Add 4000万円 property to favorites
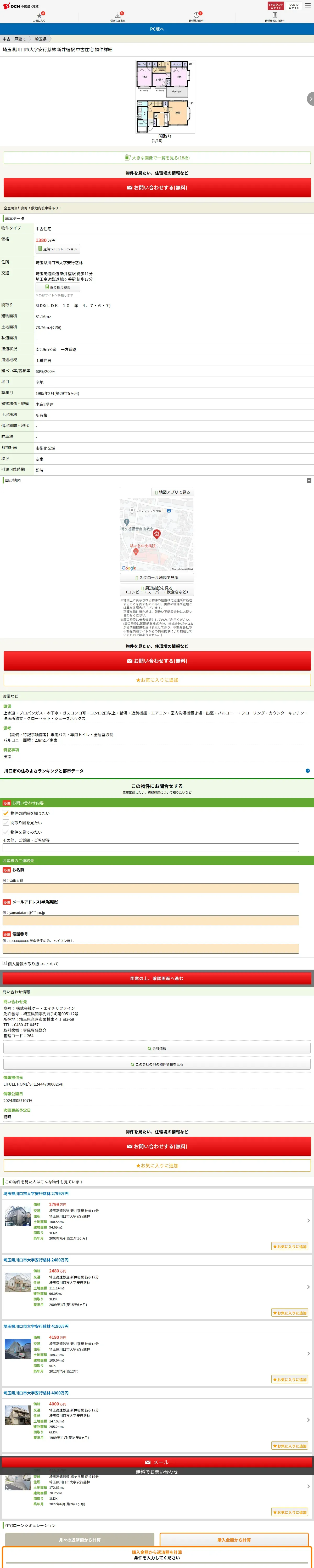Viewport: 314px width, 1568px height. (290, 1446)
